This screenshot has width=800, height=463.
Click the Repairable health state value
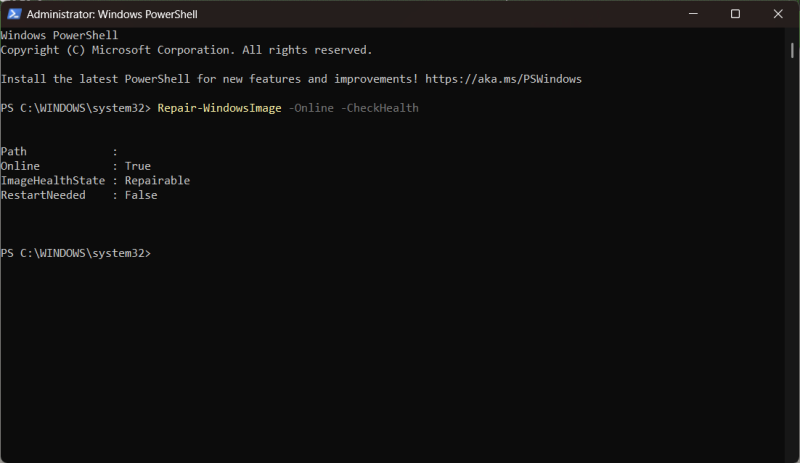pos(157,181)
